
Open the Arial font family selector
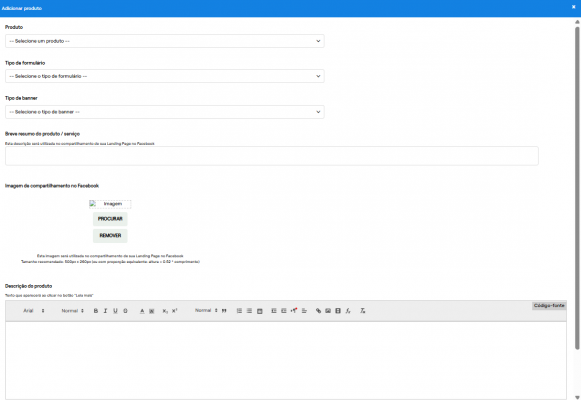point(34,311)
